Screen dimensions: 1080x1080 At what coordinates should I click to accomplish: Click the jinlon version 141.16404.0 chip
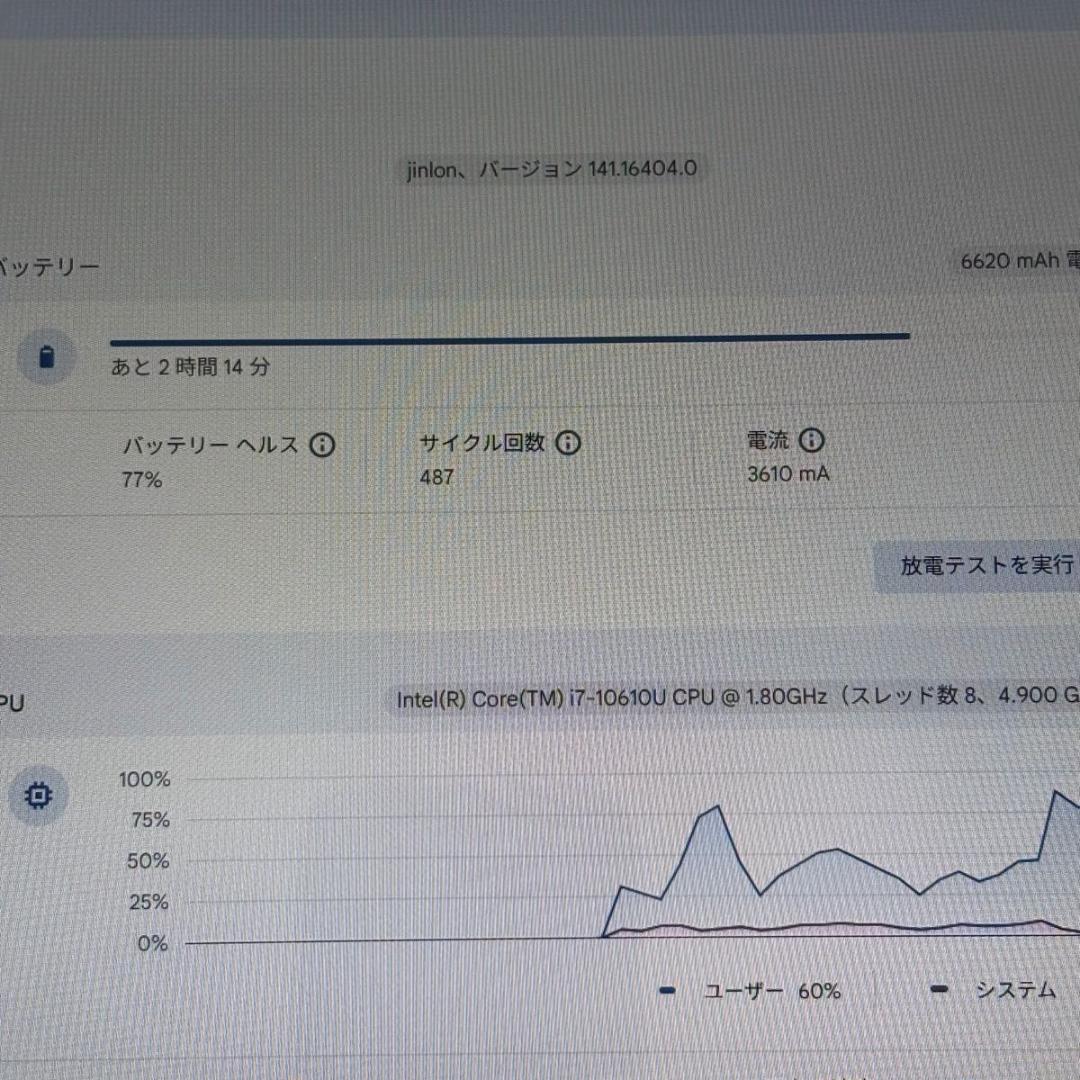551,169
